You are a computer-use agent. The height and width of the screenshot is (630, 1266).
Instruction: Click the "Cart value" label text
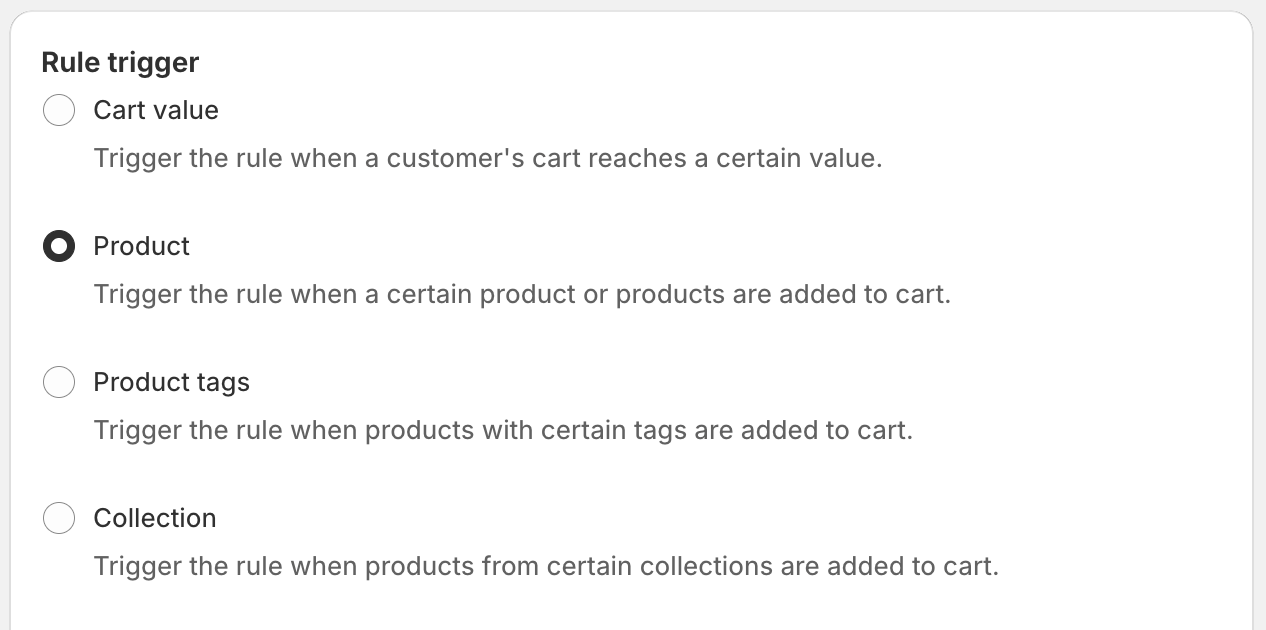[x=156, y=110]
